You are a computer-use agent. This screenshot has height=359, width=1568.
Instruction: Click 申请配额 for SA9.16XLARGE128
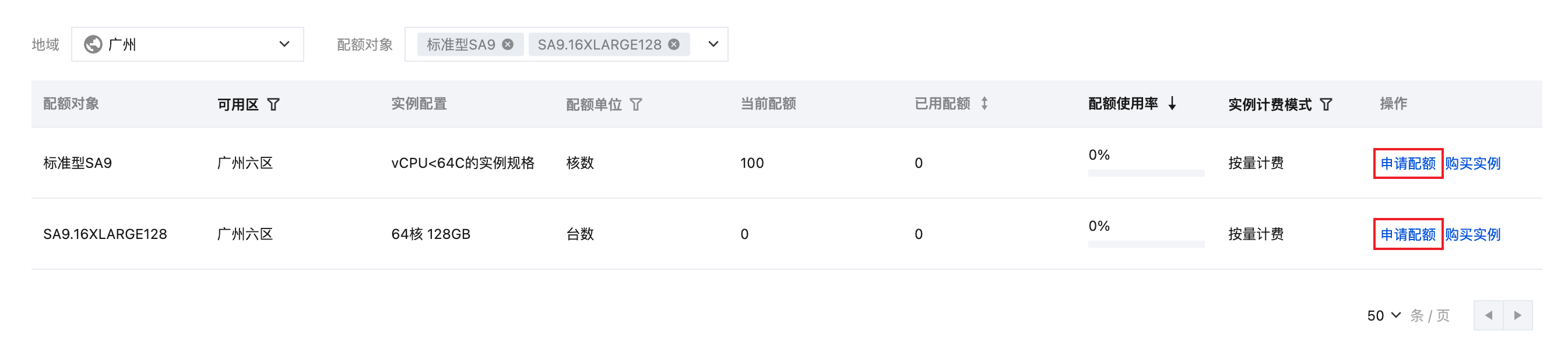coord(1407,235)
